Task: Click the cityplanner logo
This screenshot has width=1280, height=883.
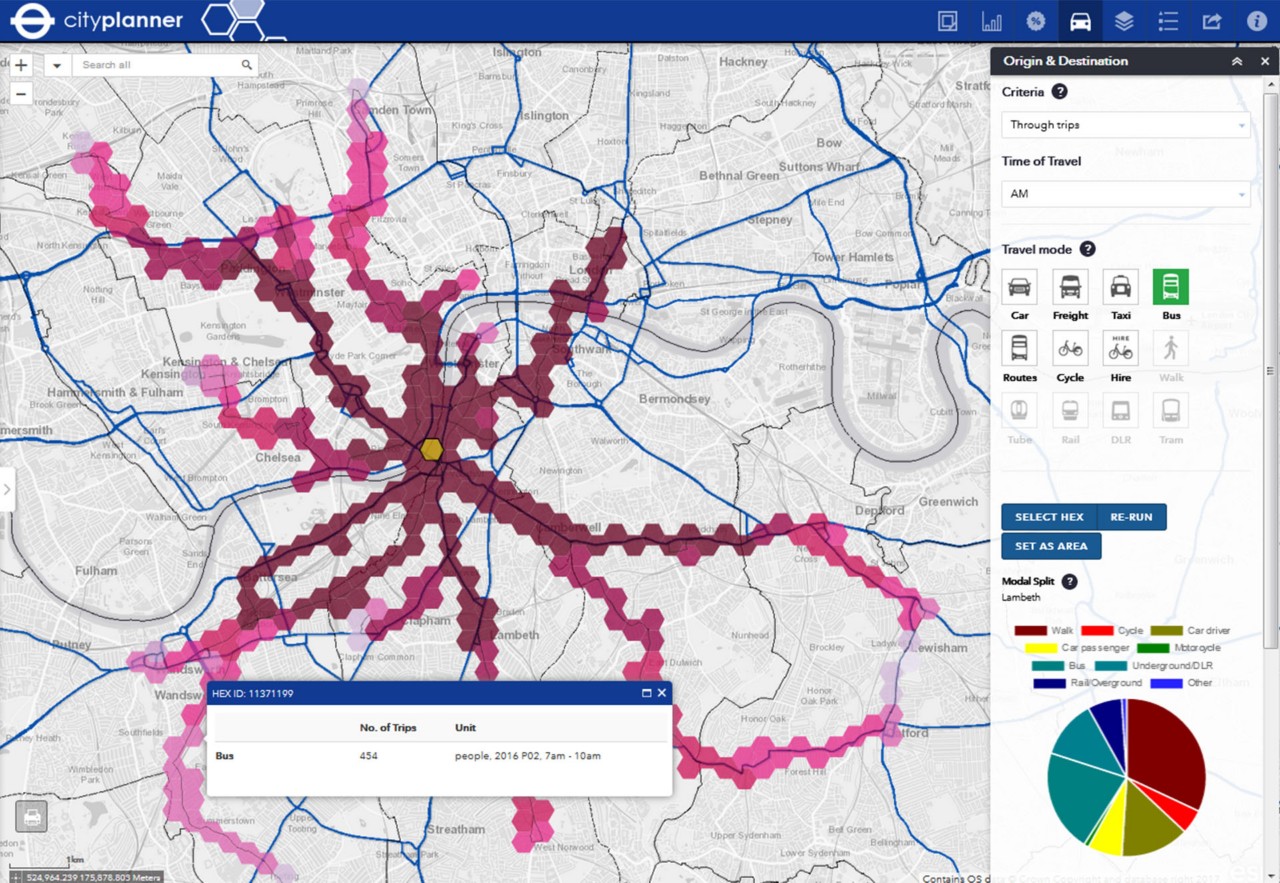Action: pos(97,20)
